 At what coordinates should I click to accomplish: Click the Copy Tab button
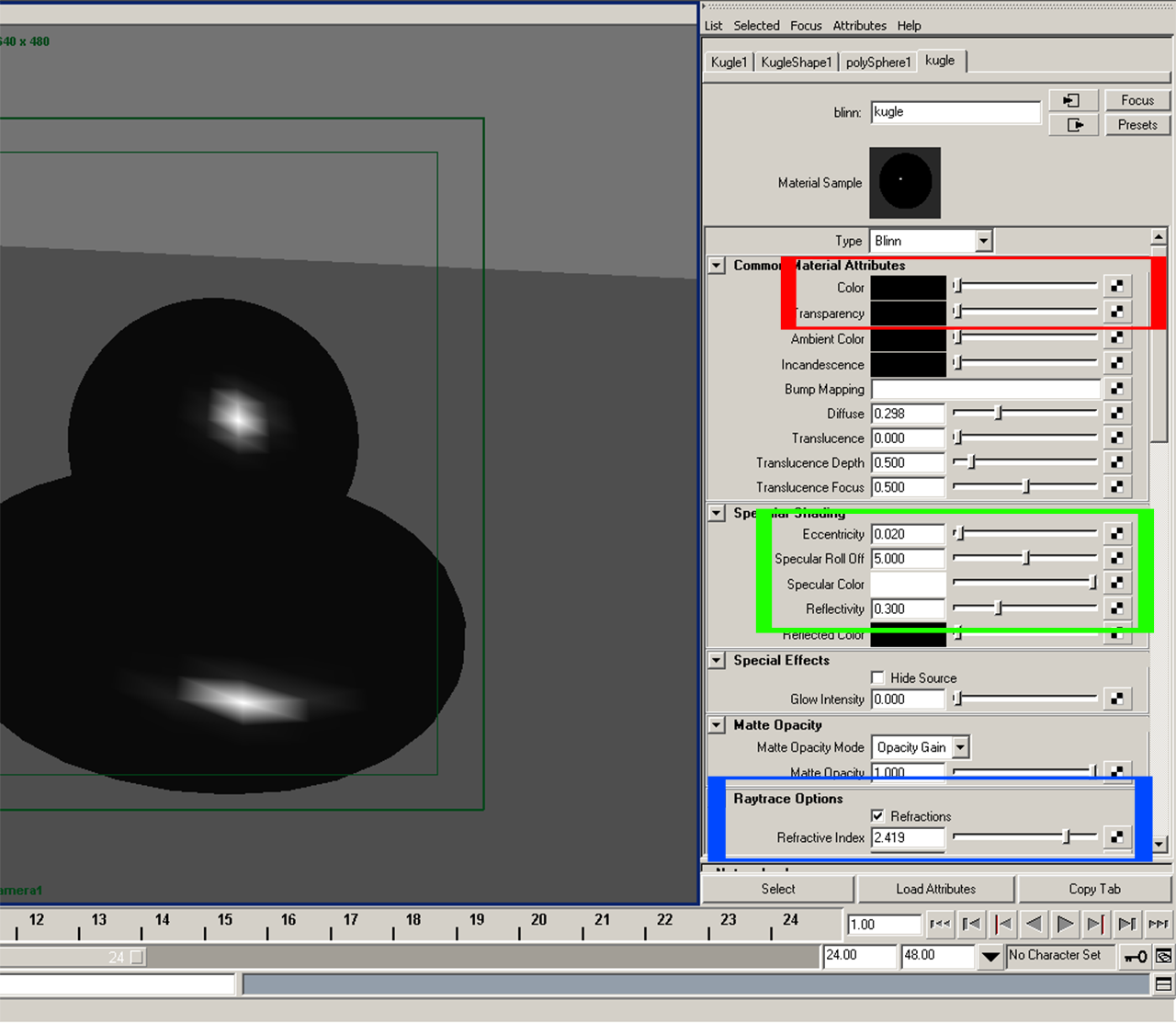[x=1095, y=889]
